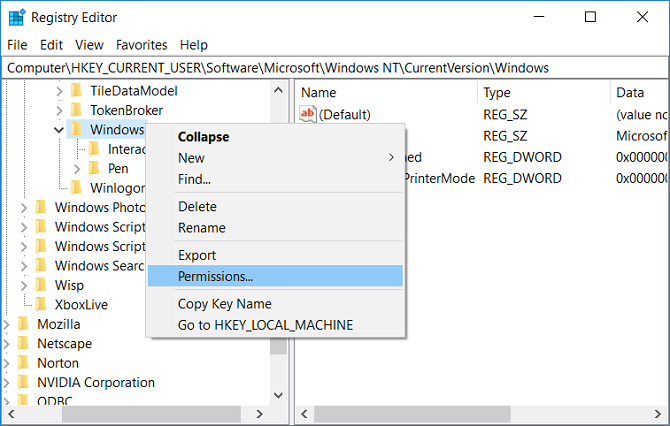The image size is (670, 426).
Task: Click Copy Key Name option
Action: (x=224, y=304)
